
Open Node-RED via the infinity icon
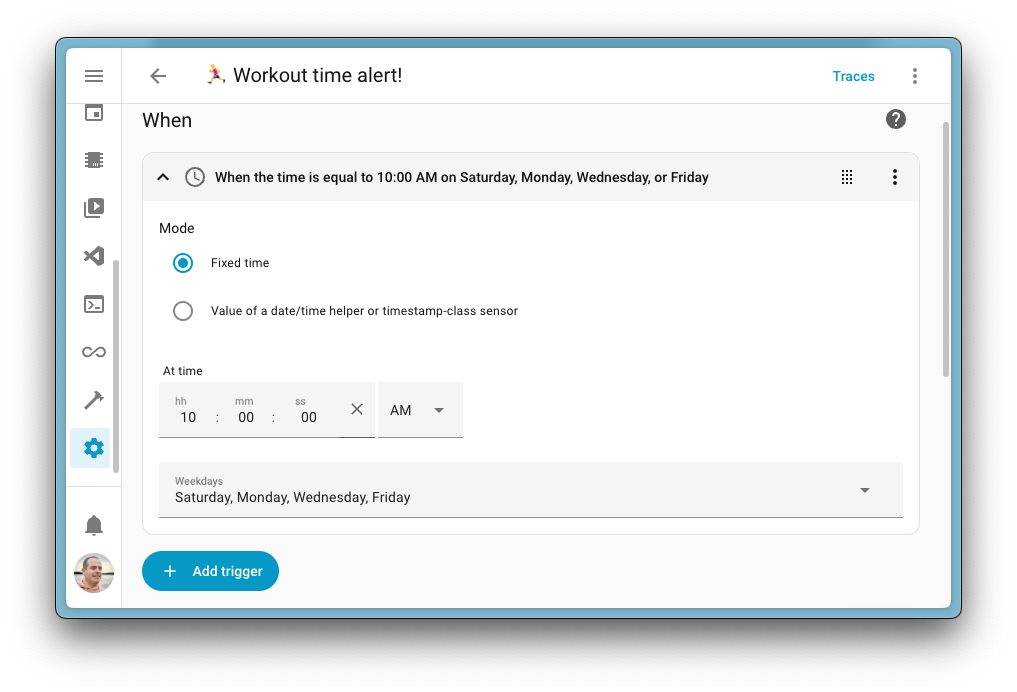click(x=93, y=351)
